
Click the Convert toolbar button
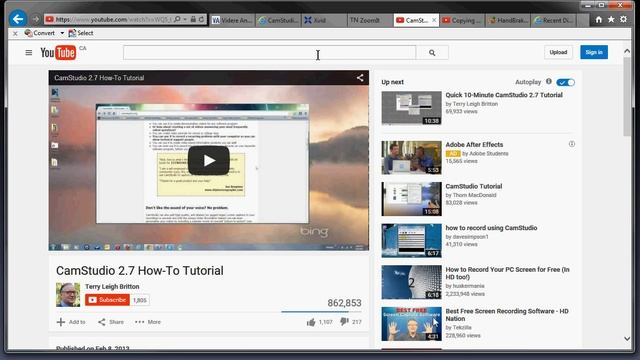40,33
